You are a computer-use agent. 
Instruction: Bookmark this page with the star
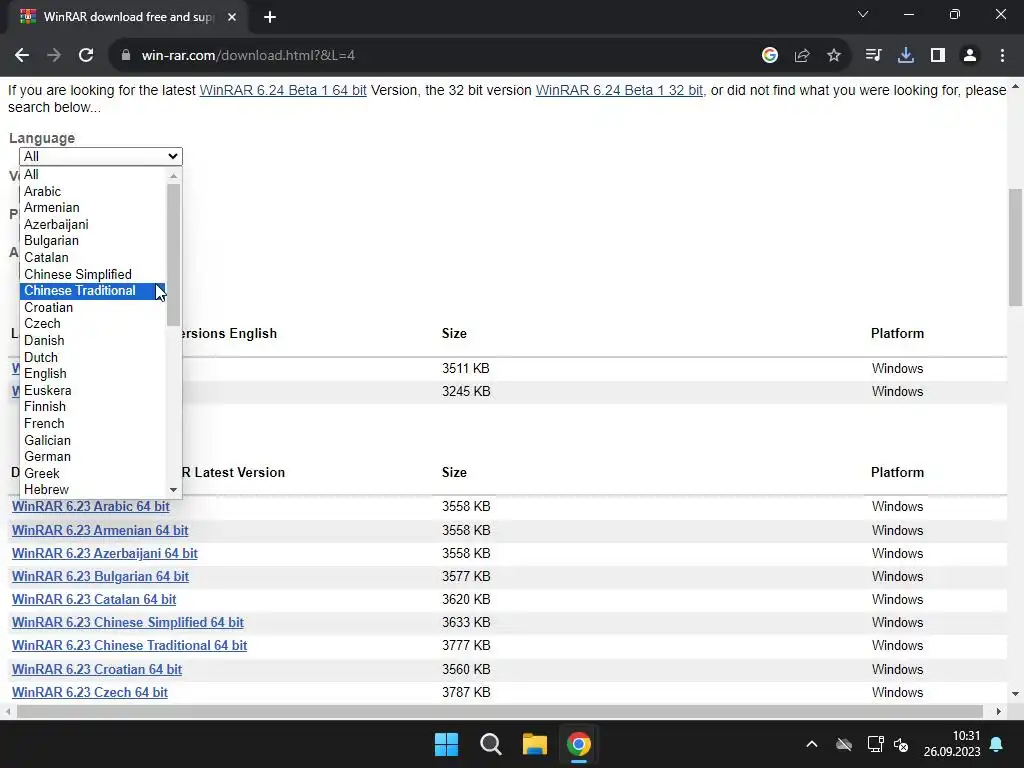834,56
